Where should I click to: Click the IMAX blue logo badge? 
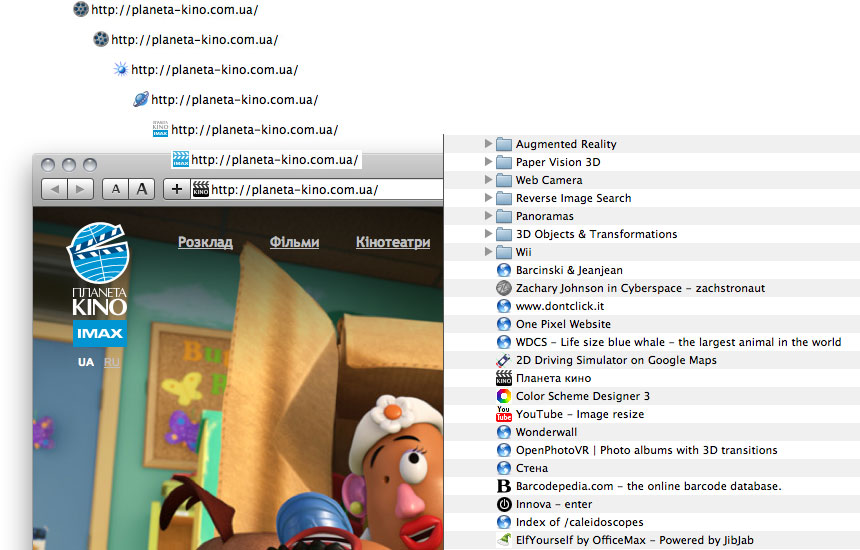coord(100,333)
